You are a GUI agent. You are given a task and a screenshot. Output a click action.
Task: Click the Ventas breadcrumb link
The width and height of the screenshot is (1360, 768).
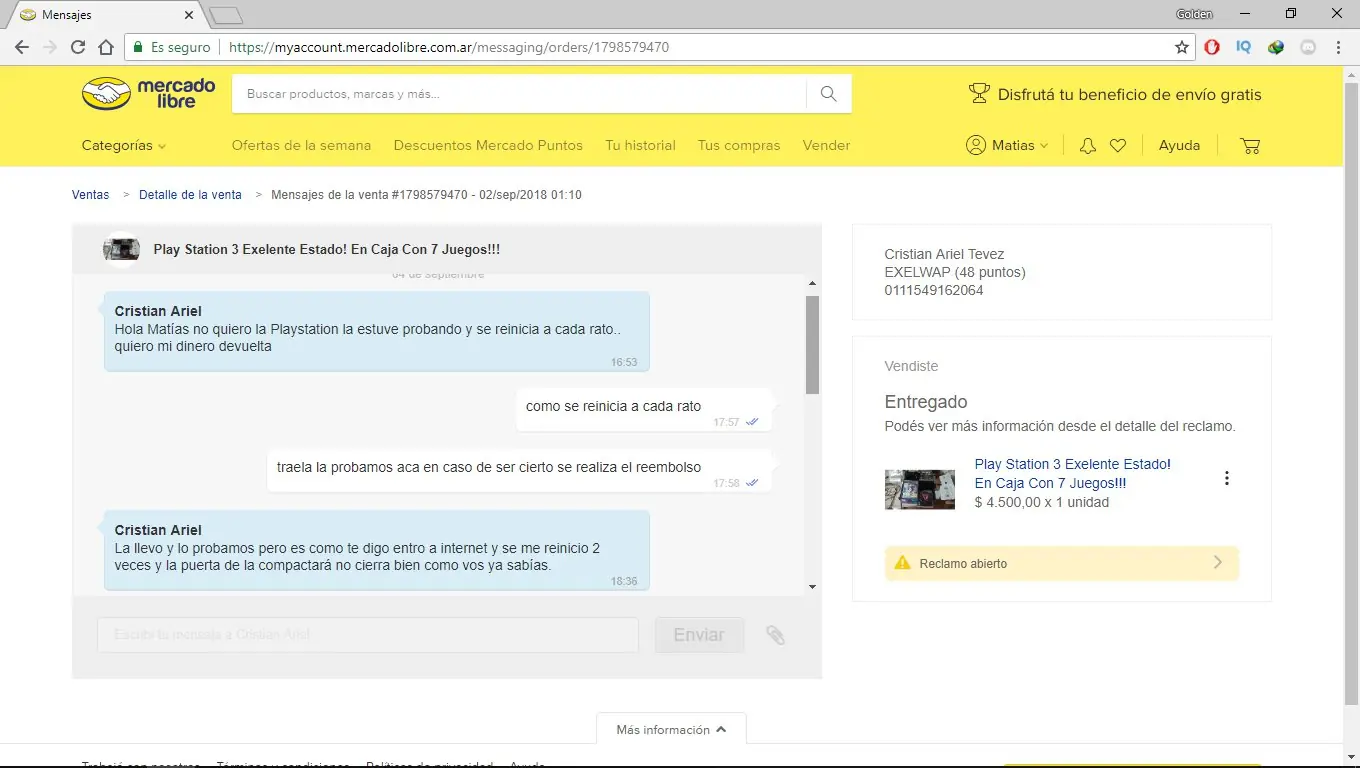(x=90, y=195)
